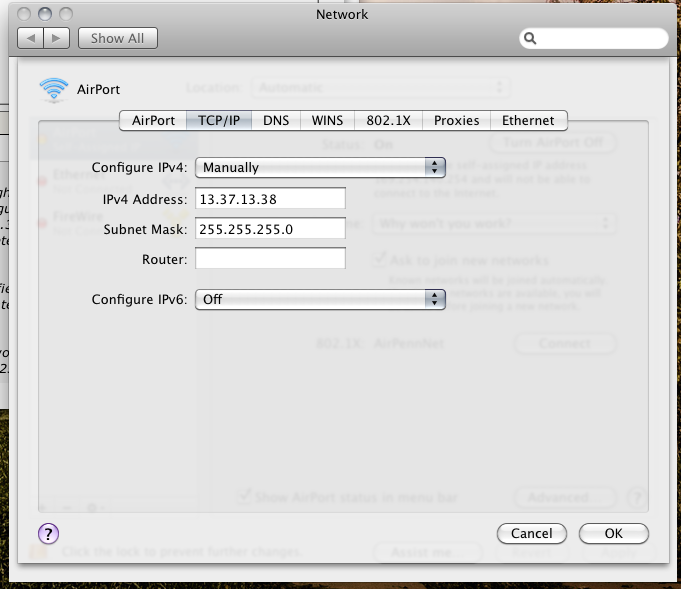Click the minimize window button
Image resolution: width=681 pixels, height=589 pixels.
[x=45, y=14]
